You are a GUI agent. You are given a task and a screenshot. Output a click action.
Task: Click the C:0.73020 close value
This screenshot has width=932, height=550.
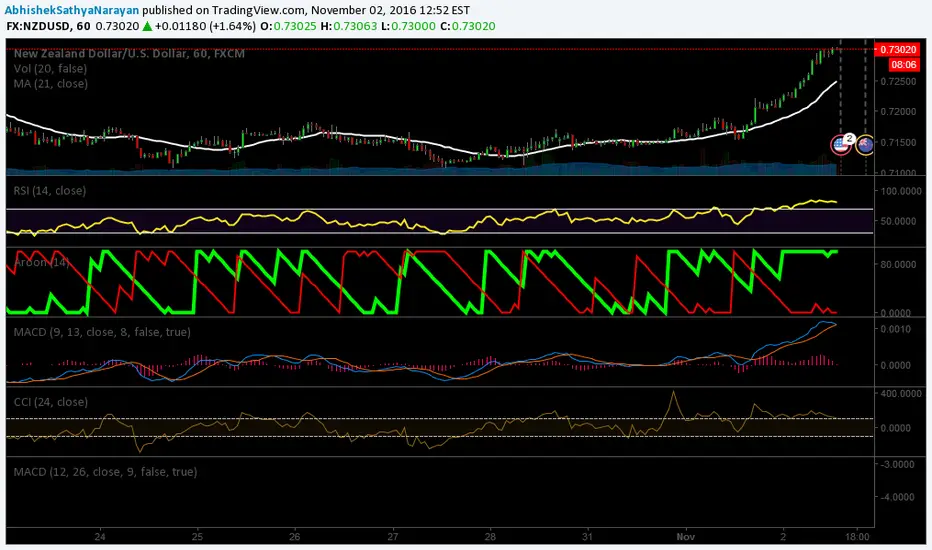pos(468,26)
